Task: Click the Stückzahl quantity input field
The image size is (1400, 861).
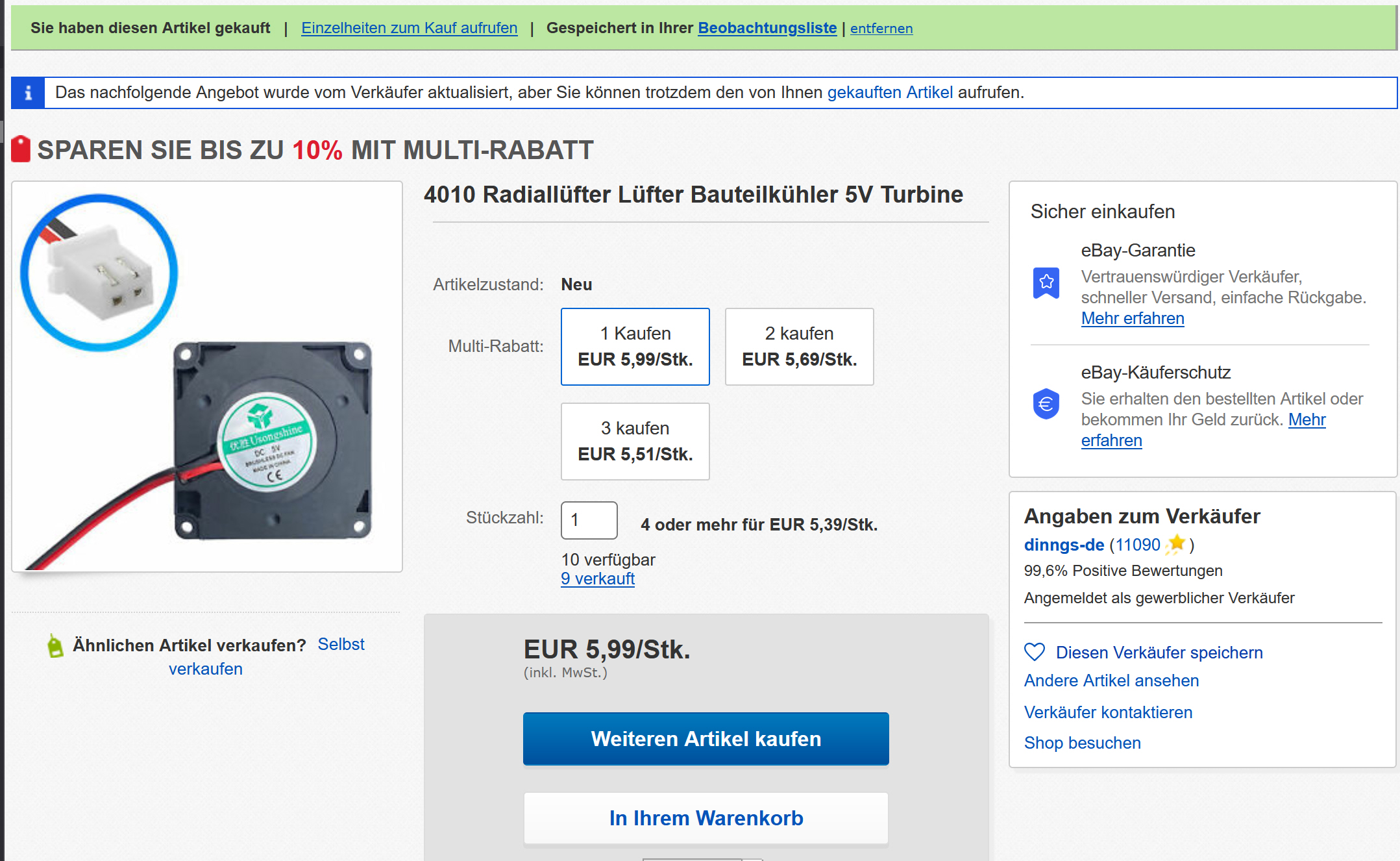Action: coord(589,520)
